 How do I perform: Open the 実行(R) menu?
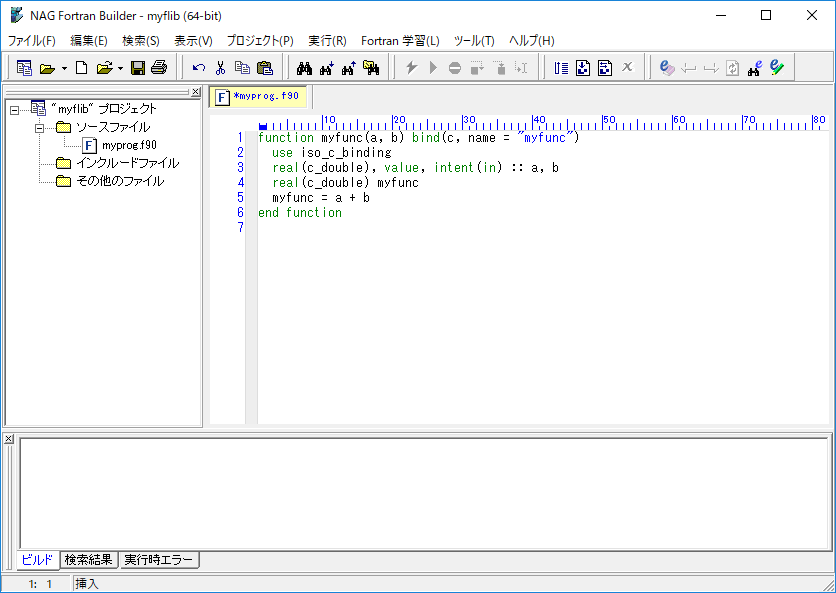(327, 41)
